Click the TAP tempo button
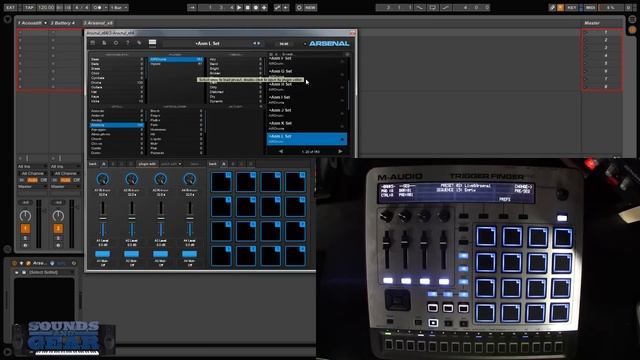 [29, 7]
